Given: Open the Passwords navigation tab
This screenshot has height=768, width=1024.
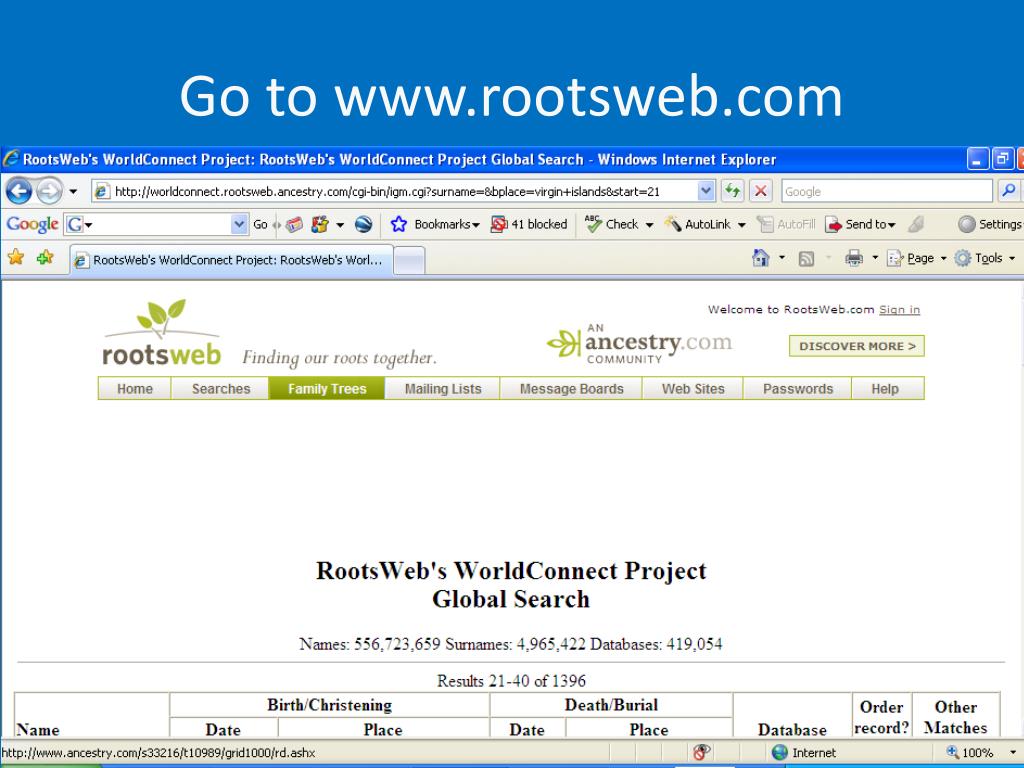Looking at the screenshot, I should click(x=798, y=389).
